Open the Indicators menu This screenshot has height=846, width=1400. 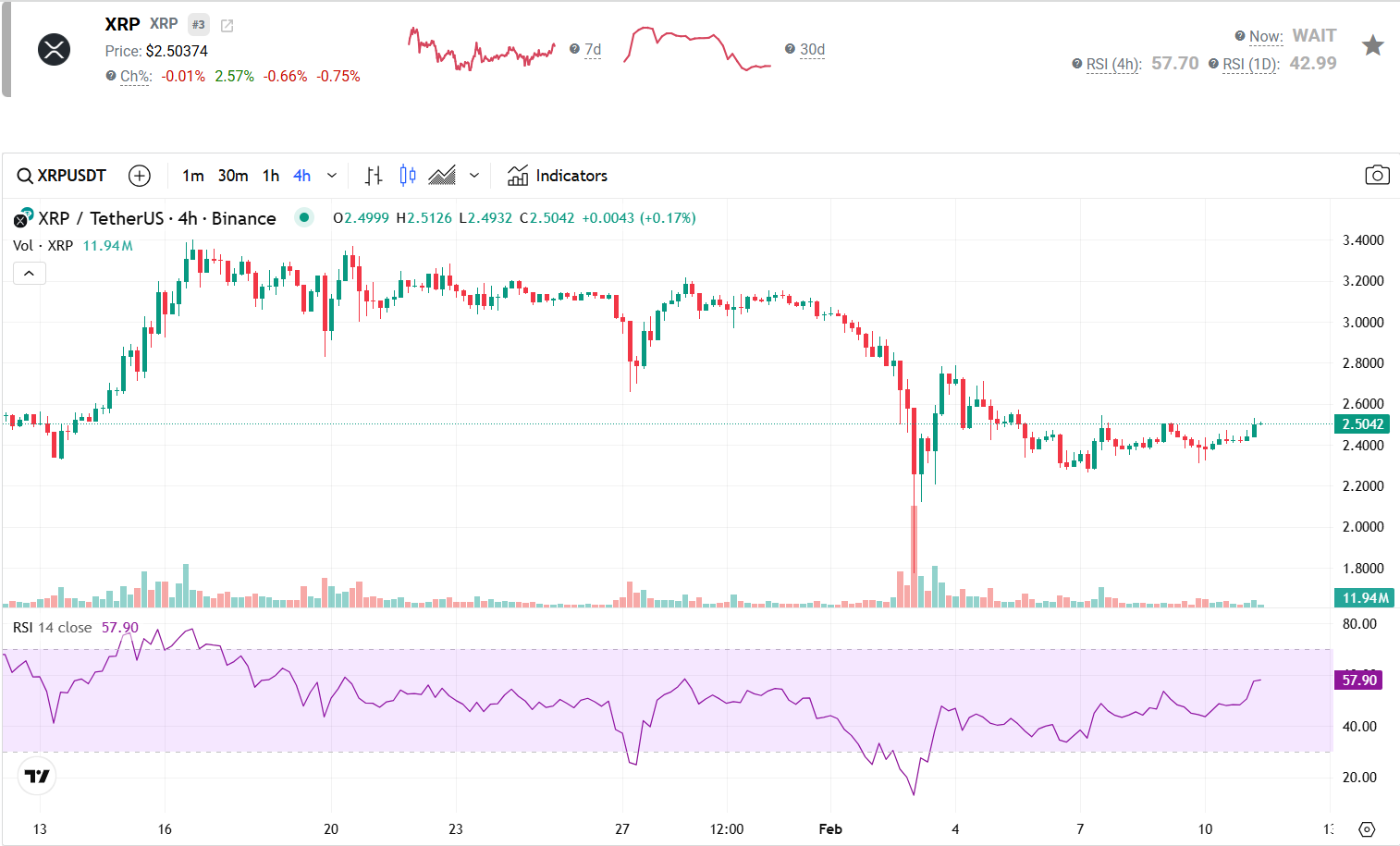(558, 176)
